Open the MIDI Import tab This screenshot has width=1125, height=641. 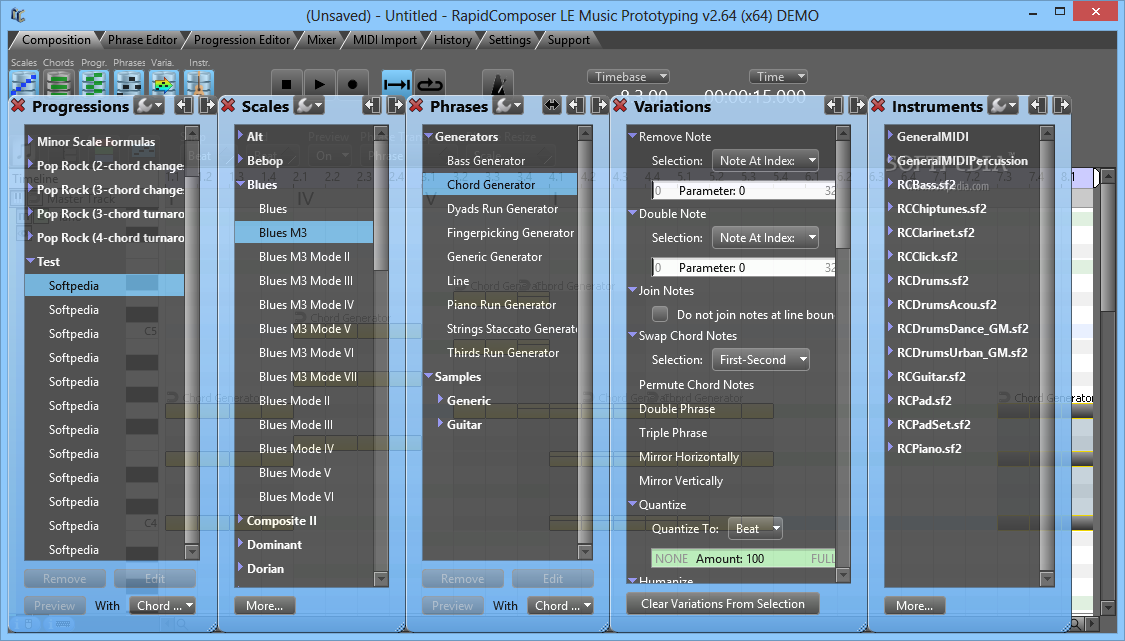[385, 40]
